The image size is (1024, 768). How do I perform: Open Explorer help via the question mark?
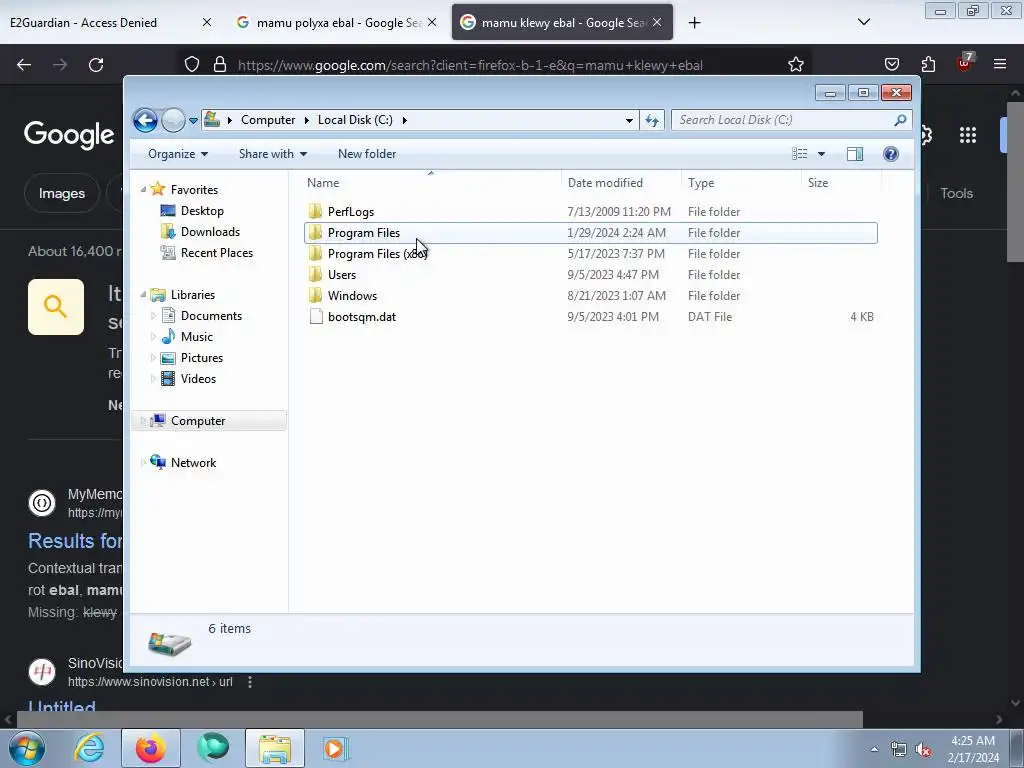(891, 154)
